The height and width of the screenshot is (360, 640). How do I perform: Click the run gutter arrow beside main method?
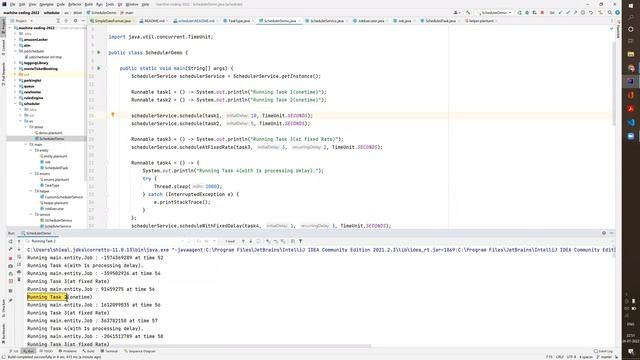[x=98, y=68]
